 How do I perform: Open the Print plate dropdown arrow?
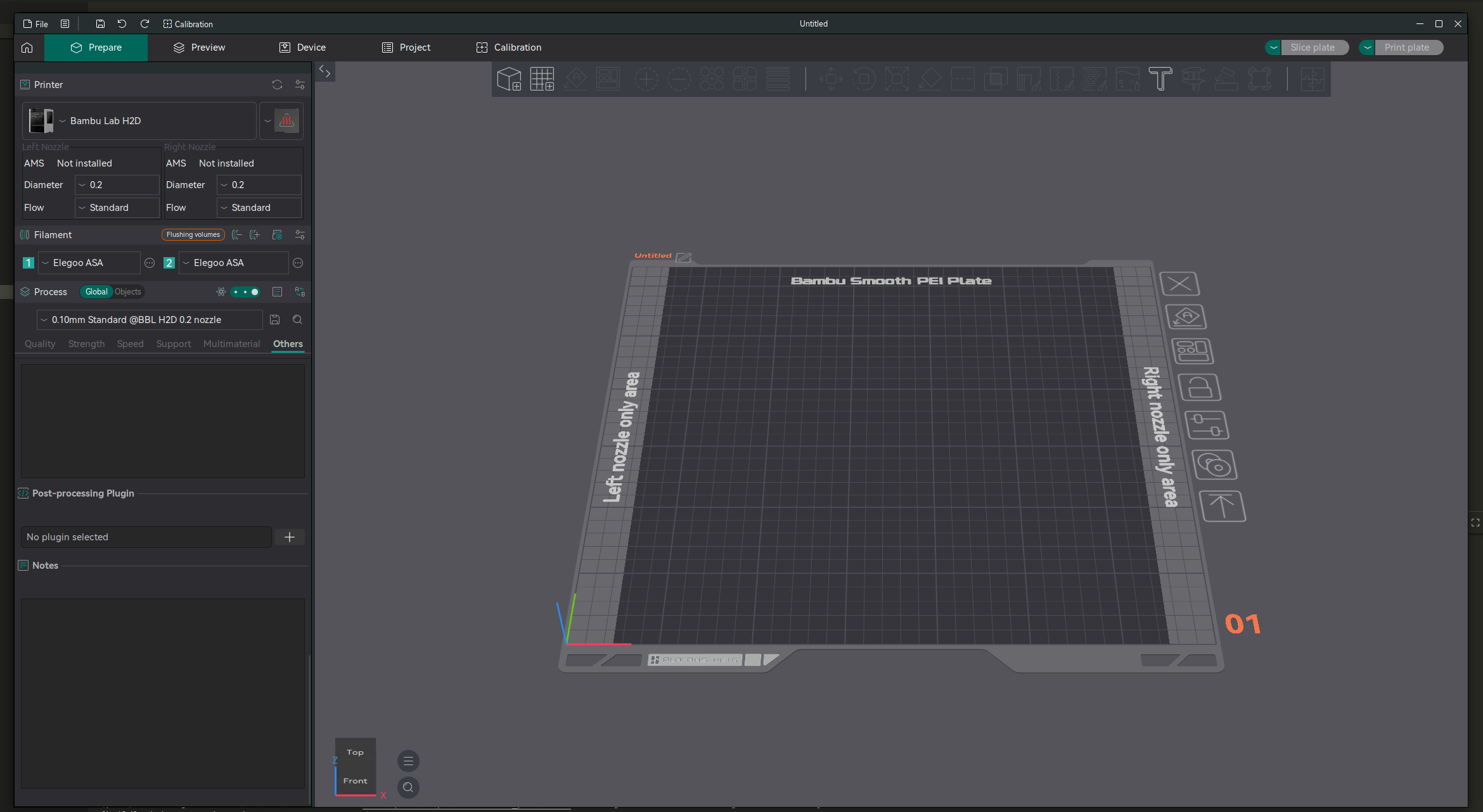pyautogui.click(x=1367, y=48)
